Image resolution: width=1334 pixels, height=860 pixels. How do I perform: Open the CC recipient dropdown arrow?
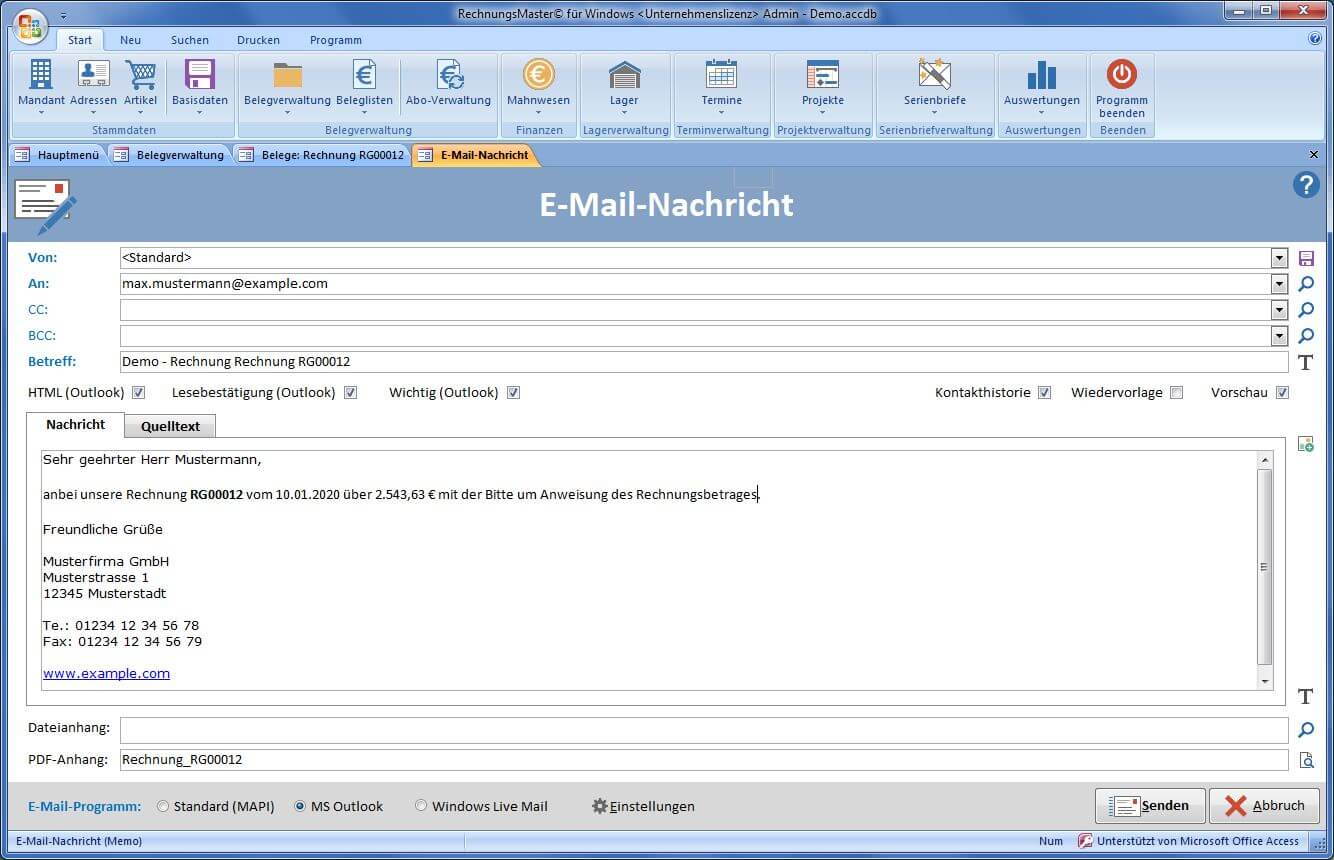1279,310
